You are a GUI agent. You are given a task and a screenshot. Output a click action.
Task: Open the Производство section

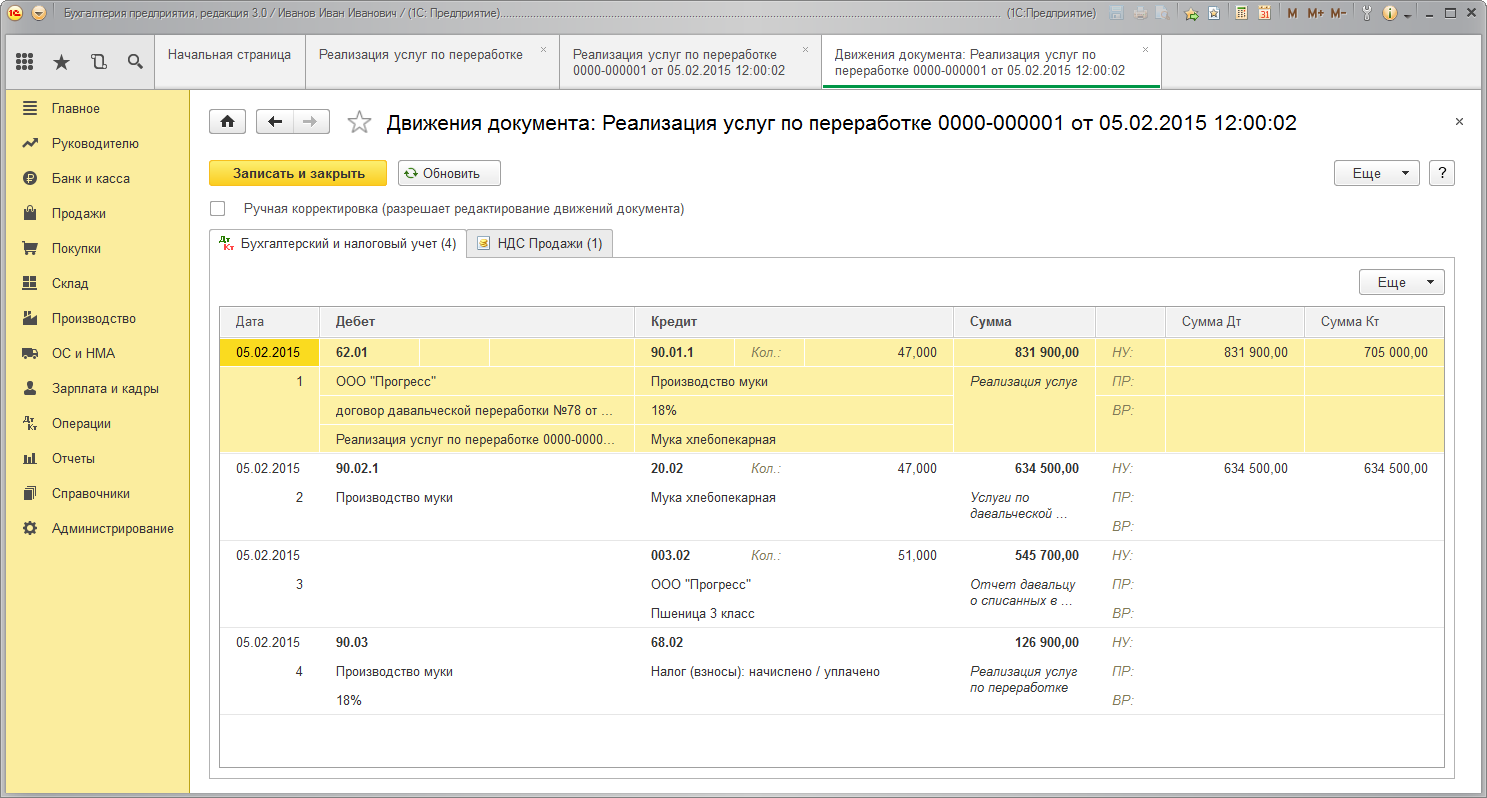[95, 318]
